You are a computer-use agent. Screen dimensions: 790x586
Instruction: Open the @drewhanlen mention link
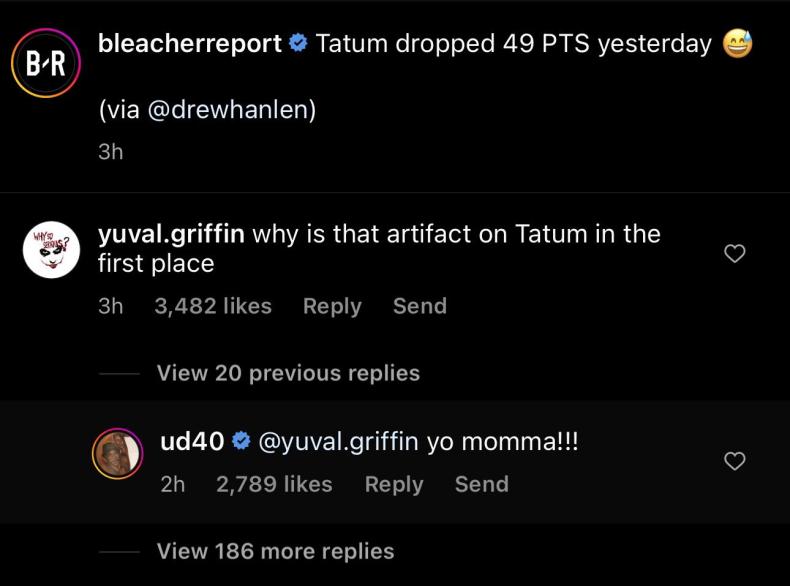[x=231, y=110]
